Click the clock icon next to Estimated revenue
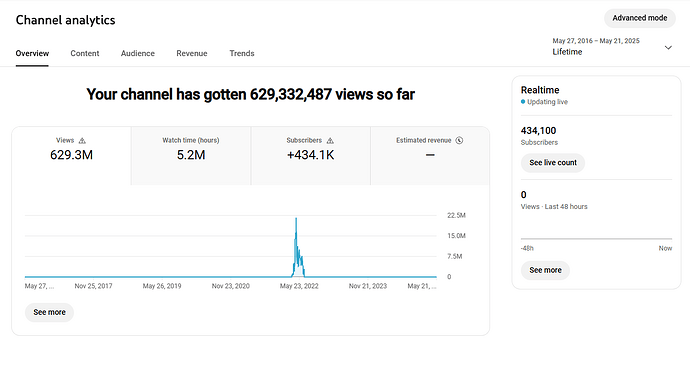The width and height of the screenshot is (690, 365). 459,140
